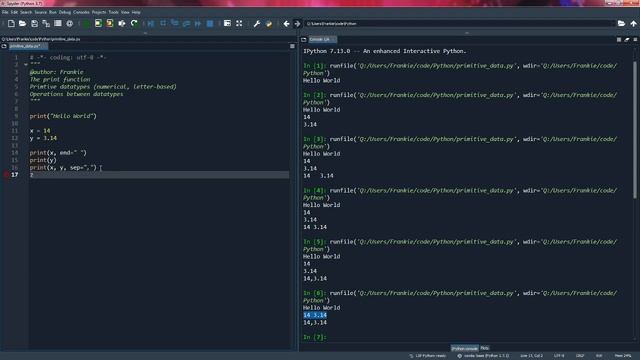Stop debugging with the blue square
The height and width of the screenshot is (360, 640).
click(210, 24)
